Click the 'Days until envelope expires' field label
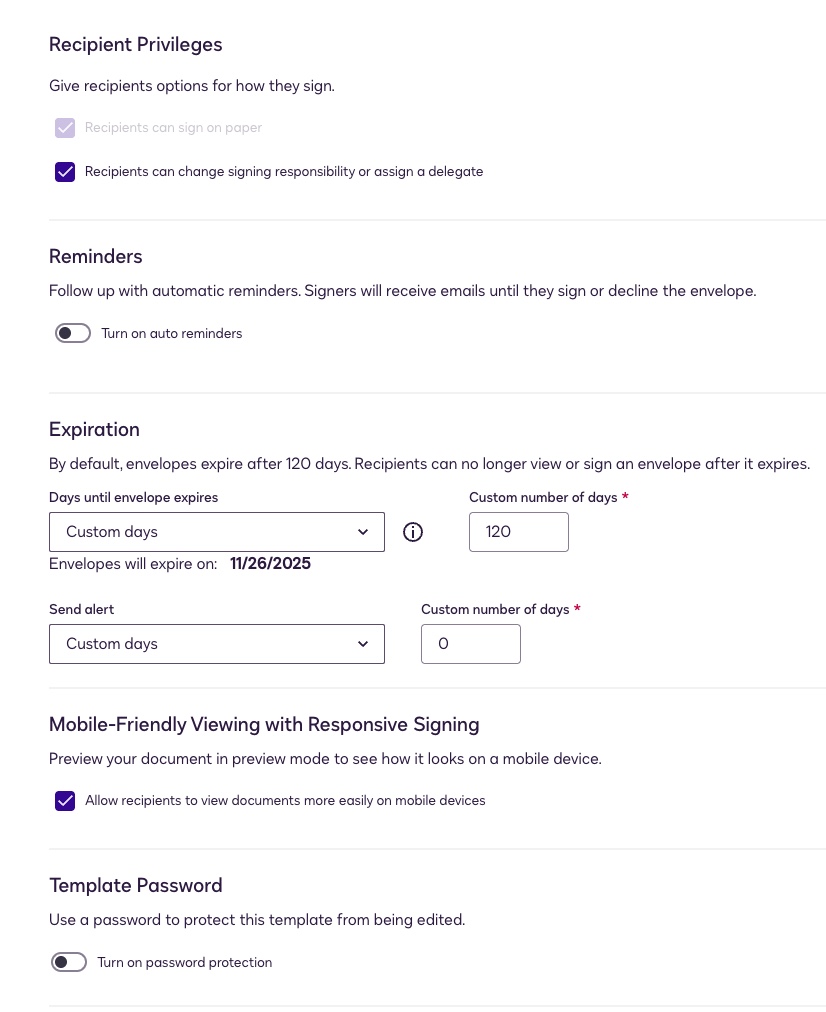Viewport: 826px width, 1012px height. click(133, 497)
